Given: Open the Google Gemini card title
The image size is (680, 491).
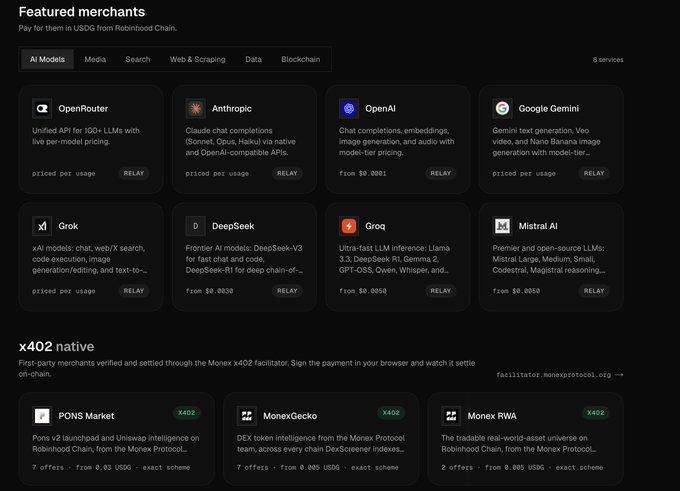Looking at the screenshot, I should (549, 108).
